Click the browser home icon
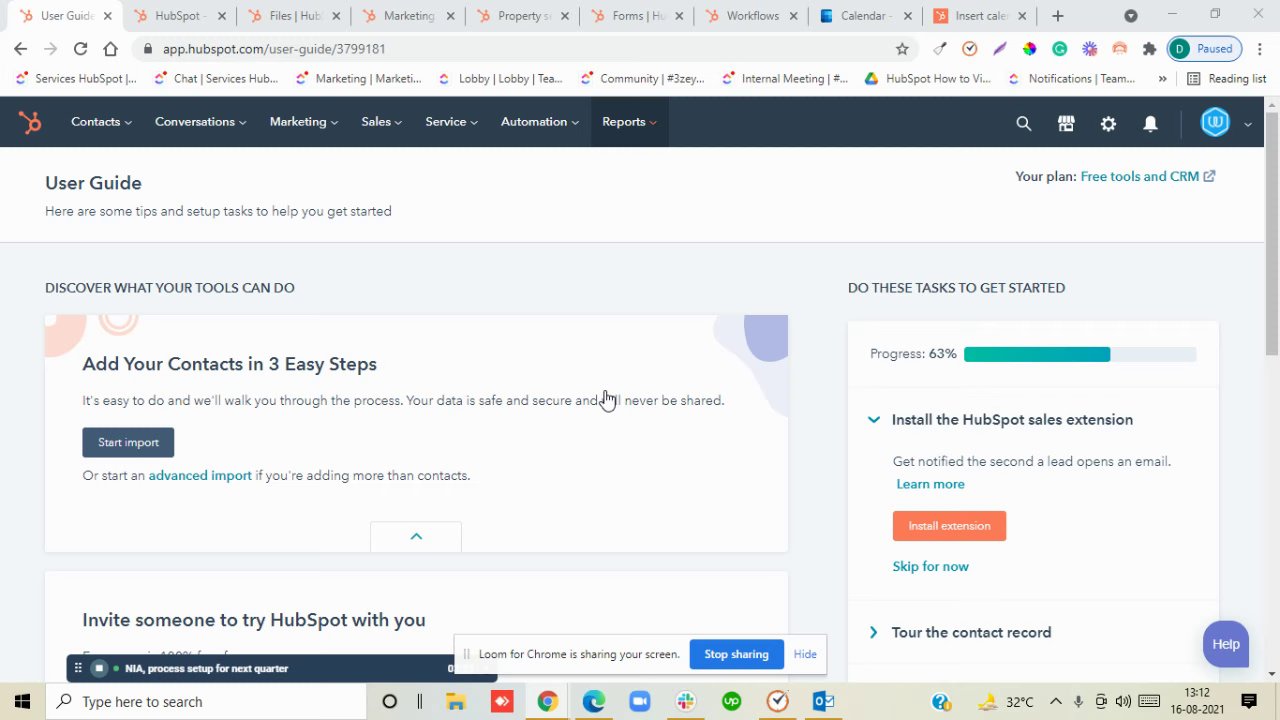Screen dimensions: 1280x720 click(110, 48)
